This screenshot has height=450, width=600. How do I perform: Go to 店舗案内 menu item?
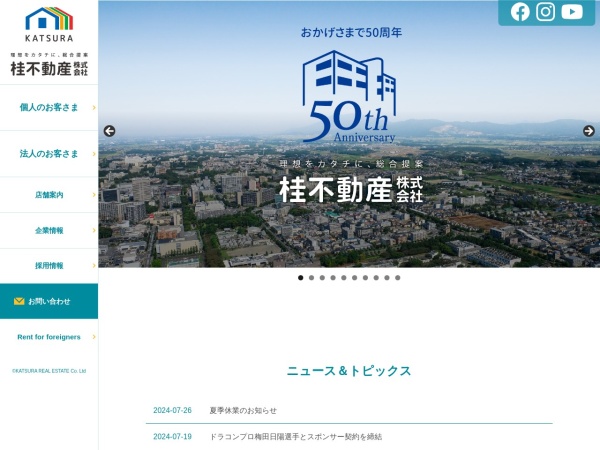(x=49, y=195)
